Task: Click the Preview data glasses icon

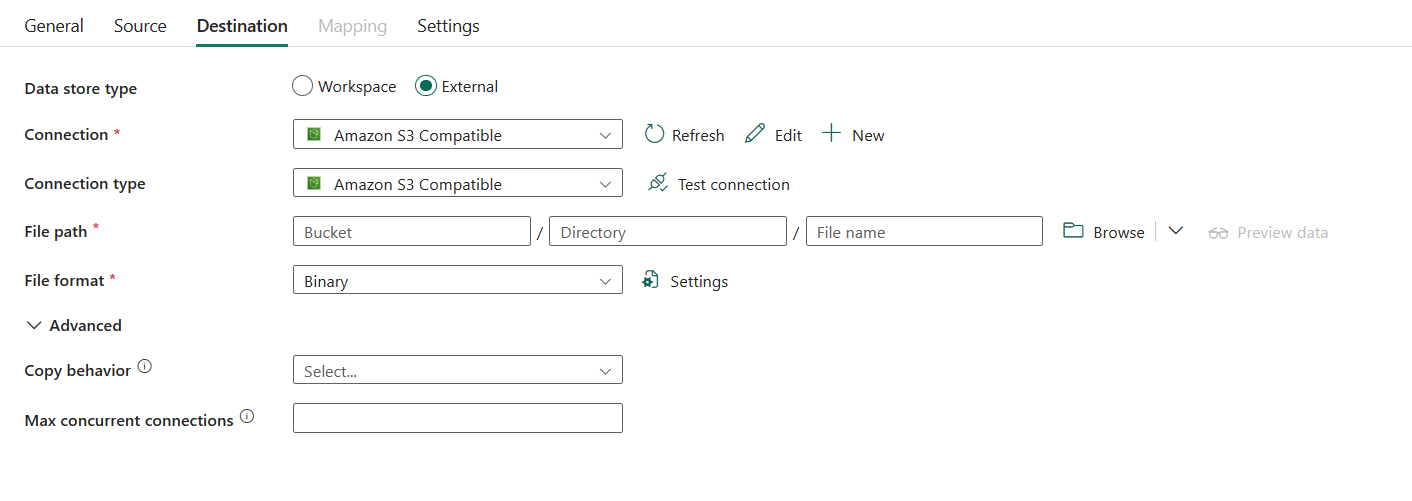Action: tap(1218, 232)
